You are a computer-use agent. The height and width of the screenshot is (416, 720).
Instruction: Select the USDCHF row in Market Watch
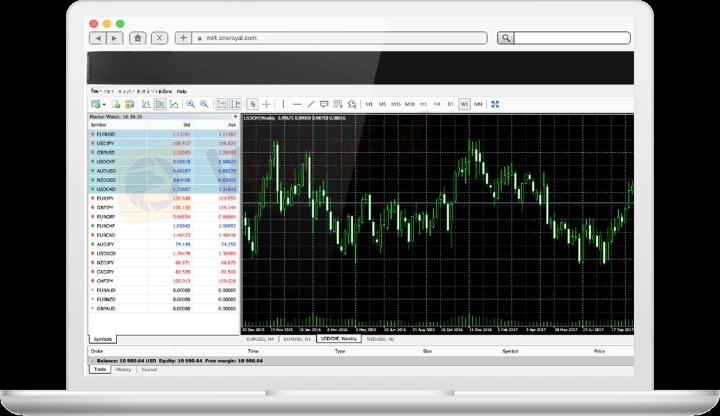click(163, 162)
